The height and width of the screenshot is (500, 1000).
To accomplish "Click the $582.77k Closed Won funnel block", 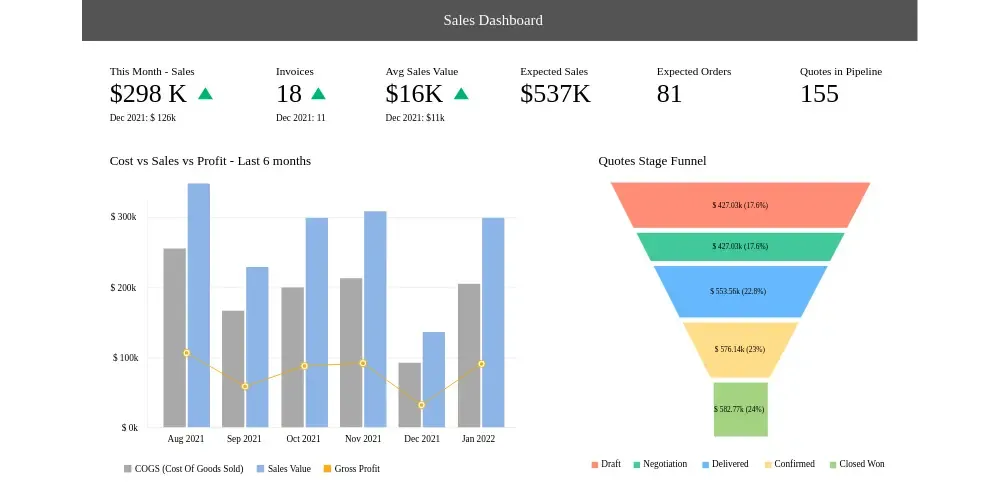I will point(740,409).
